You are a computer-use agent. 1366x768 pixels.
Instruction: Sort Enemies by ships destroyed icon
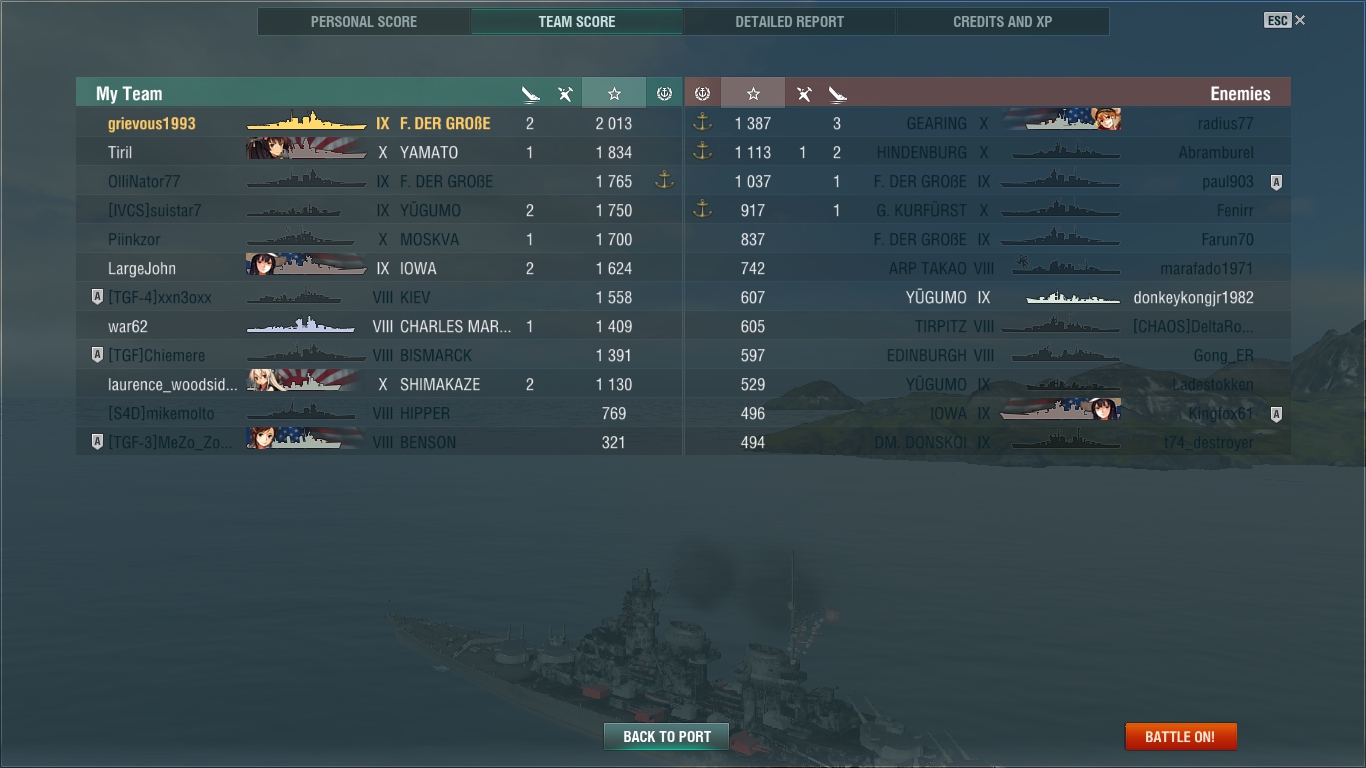(838, 94)
